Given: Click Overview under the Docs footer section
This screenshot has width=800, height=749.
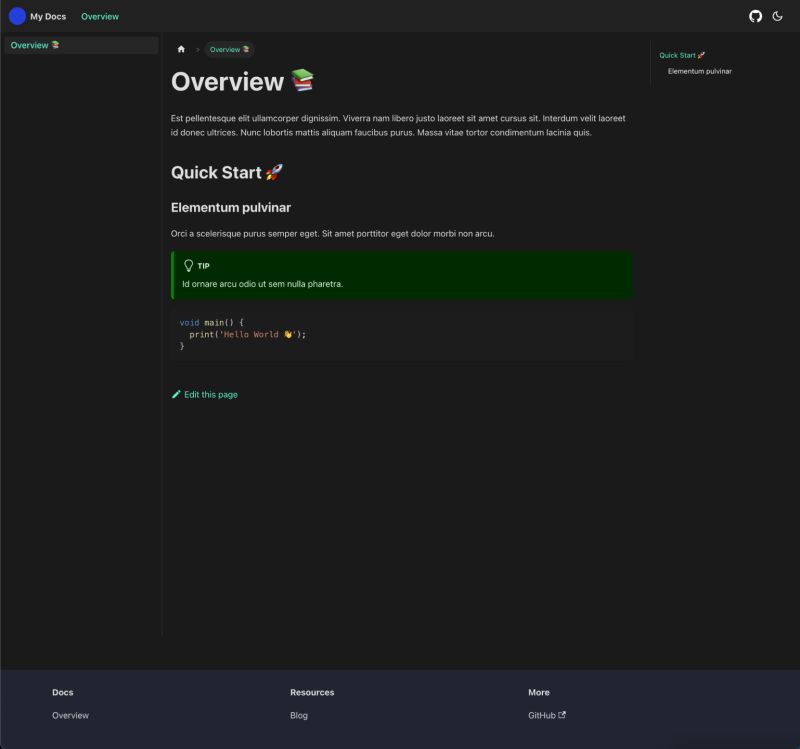Looking at the screenshot, I should 69,715.
